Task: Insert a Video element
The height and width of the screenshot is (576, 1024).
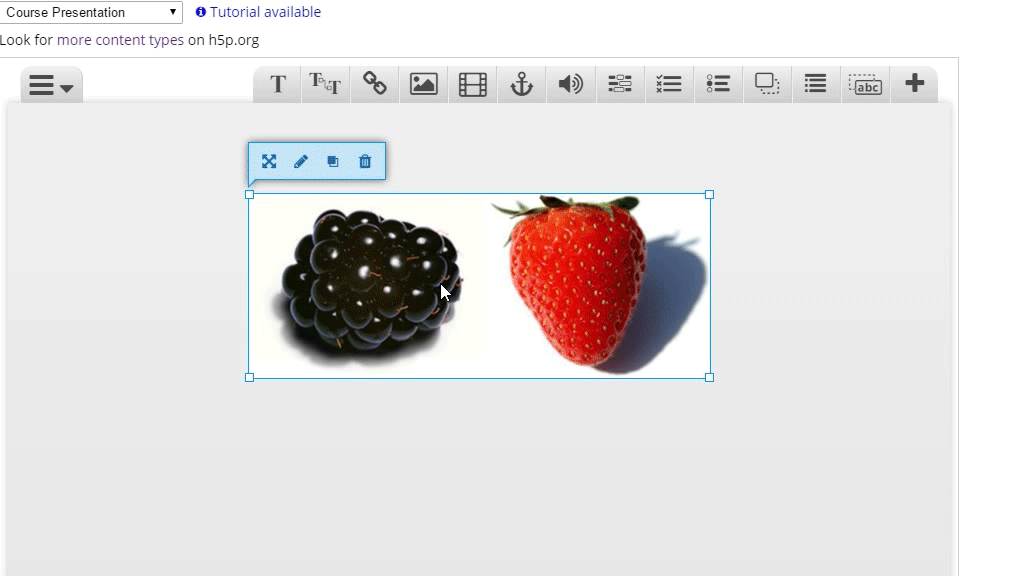Action: coord(473,84)
